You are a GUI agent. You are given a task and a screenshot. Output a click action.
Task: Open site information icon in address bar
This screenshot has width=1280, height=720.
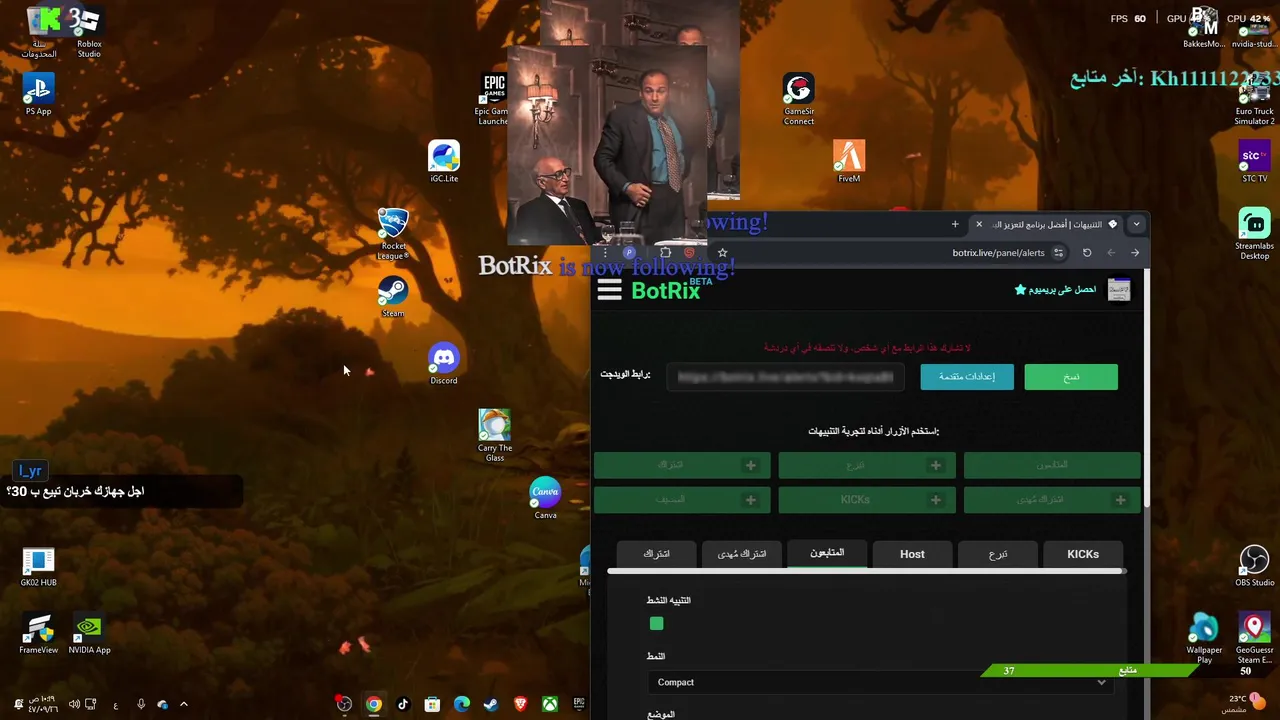click(1058, 253)
